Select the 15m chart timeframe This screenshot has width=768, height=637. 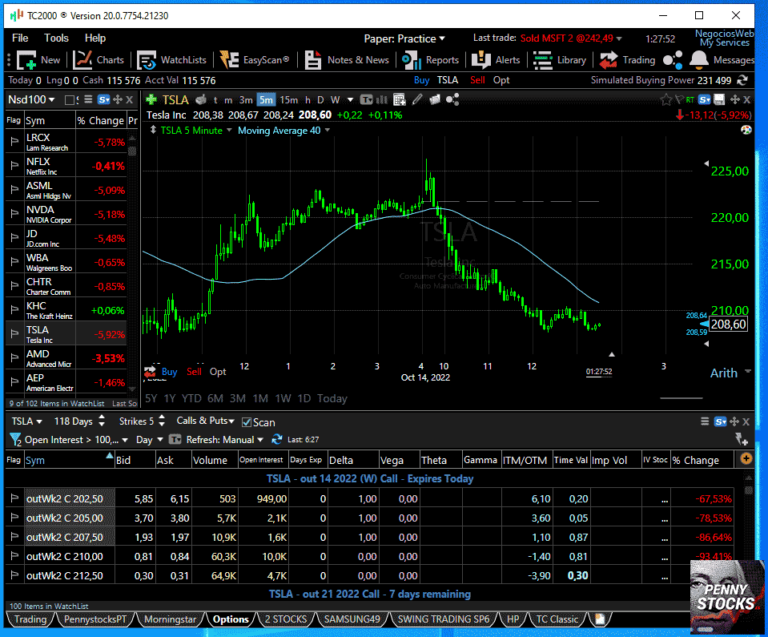pyautogui.click(x=289, y=99)
